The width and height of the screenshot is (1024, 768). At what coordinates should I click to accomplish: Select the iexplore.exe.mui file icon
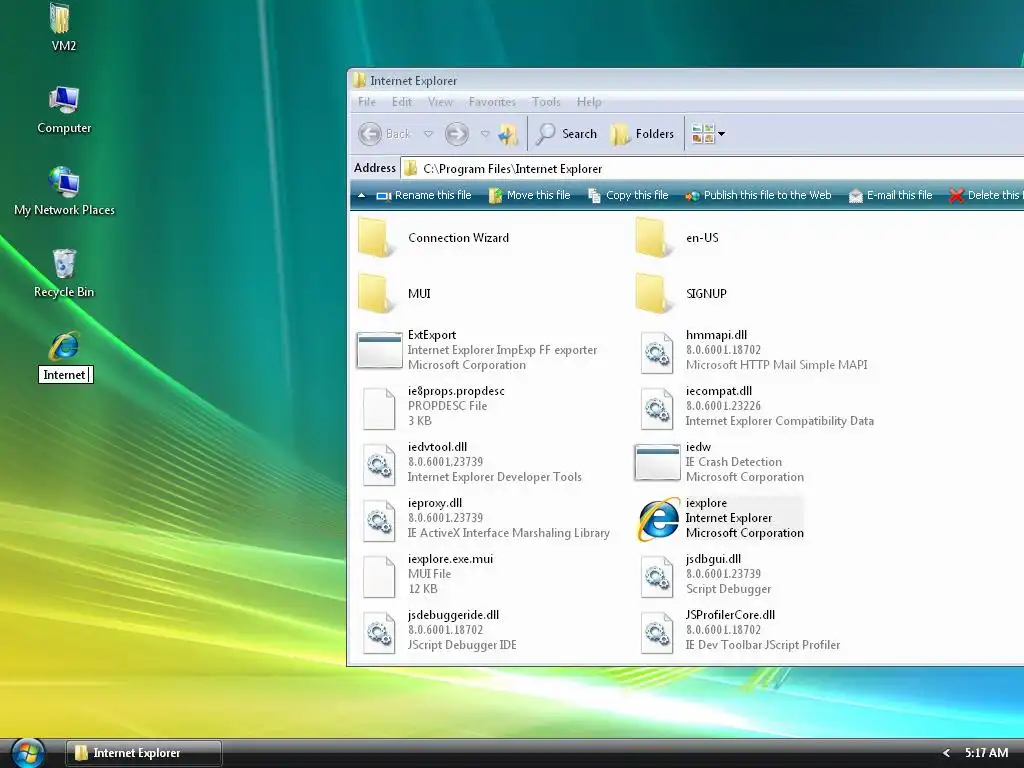tap(379, 577)
